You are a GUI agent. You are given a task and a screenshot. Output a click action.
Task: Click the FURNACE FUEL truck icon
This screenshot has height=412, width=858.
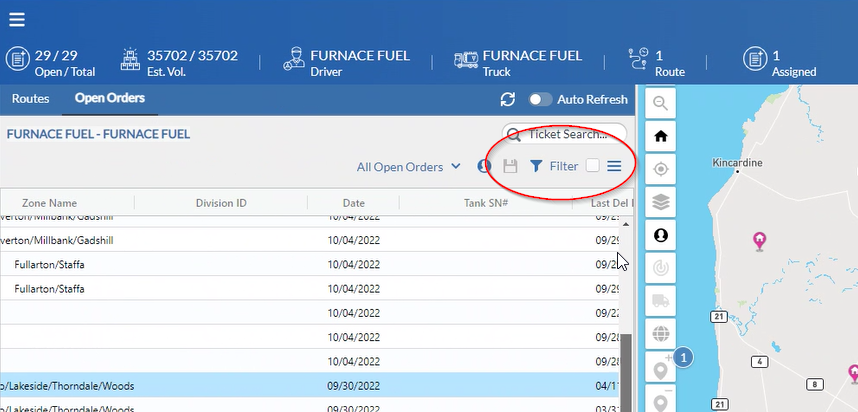click(466, 60)
